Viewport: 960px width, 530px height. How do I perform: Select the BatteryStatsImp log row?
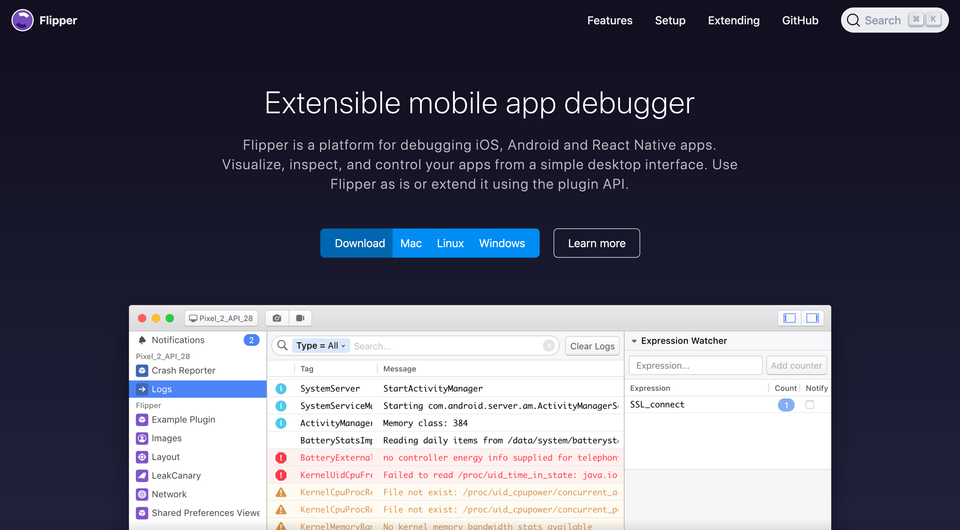tap(446, 440)
